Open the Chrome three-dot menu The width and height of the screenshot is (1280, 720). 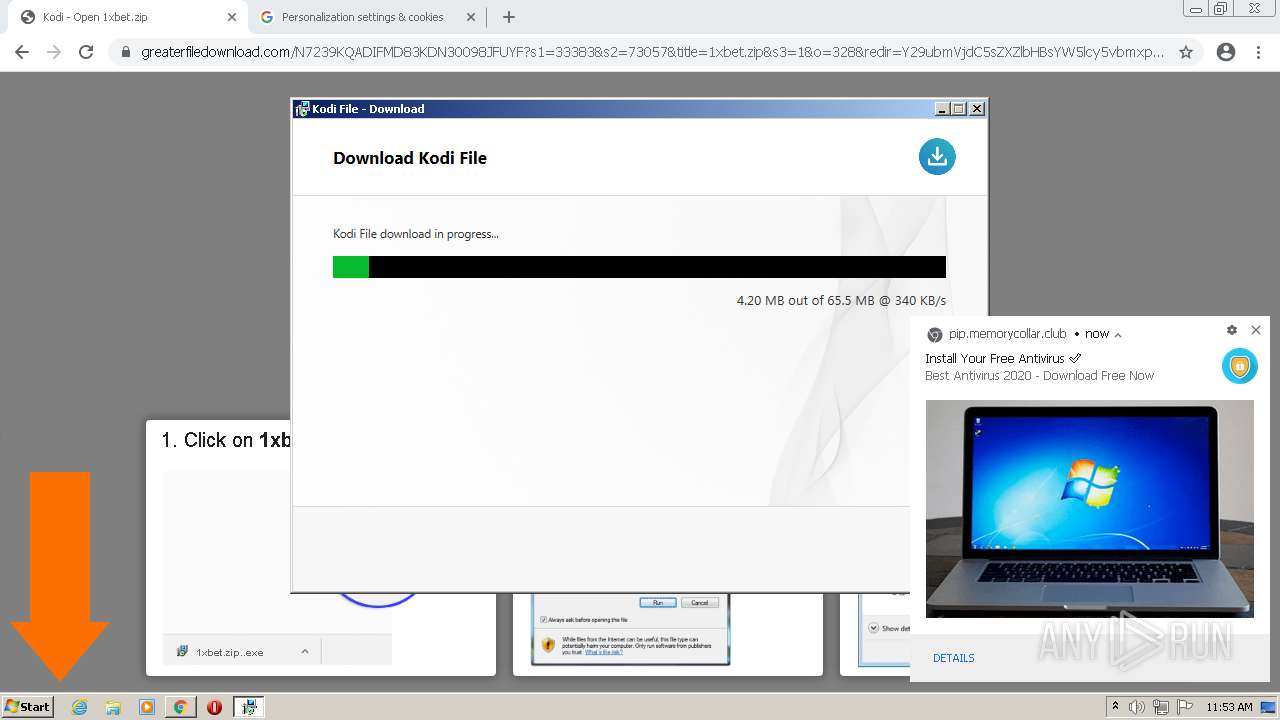point(1258,52)
